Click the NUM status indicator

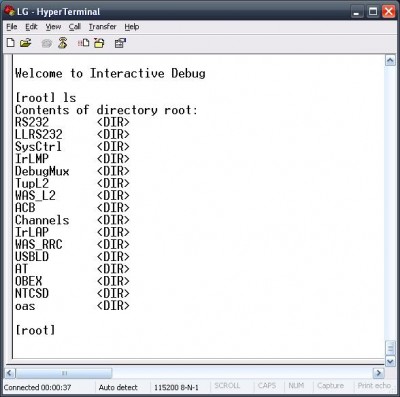[x=296, y=386]
